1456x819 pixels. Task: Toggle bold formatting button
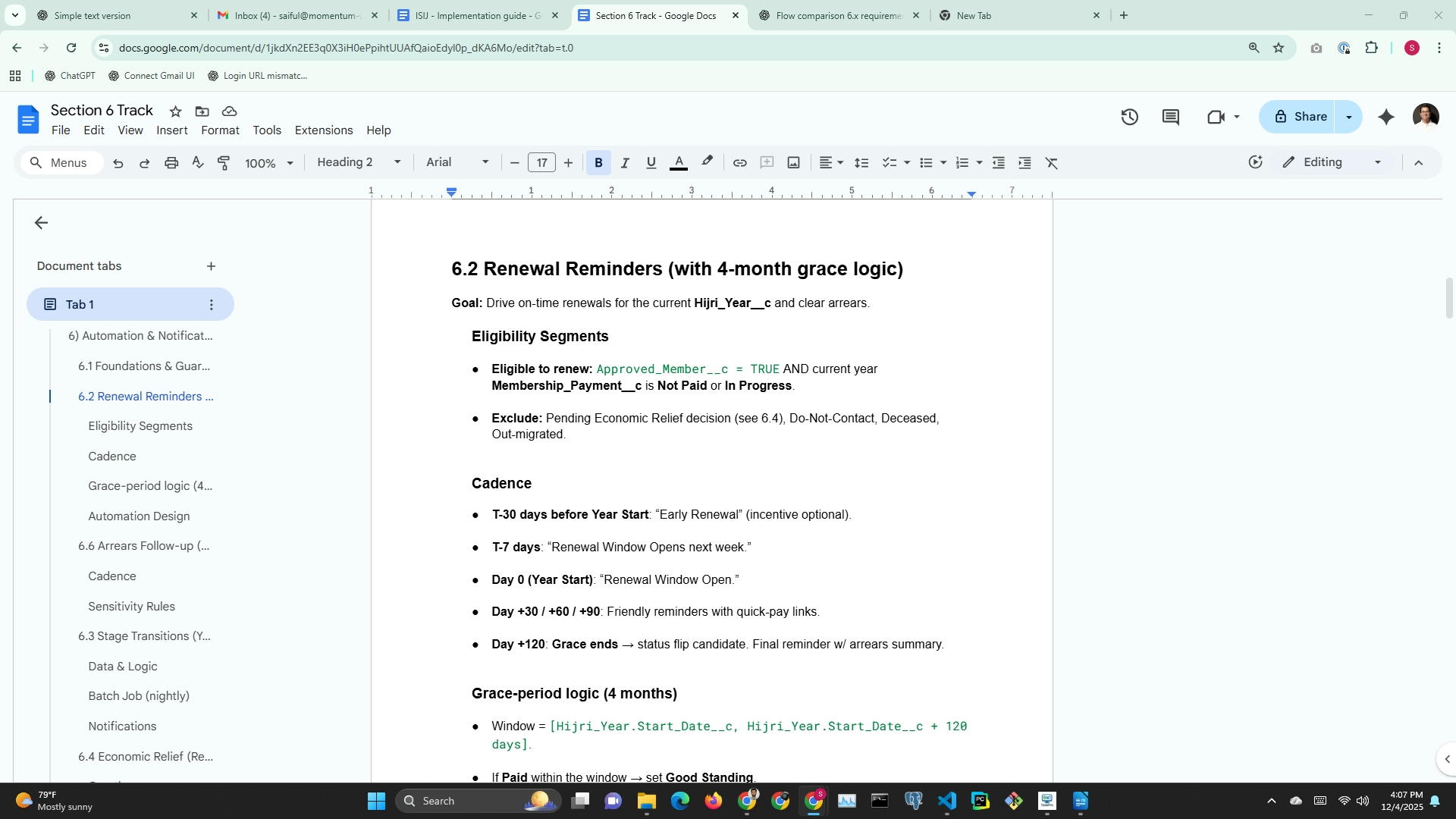[598, 163]
